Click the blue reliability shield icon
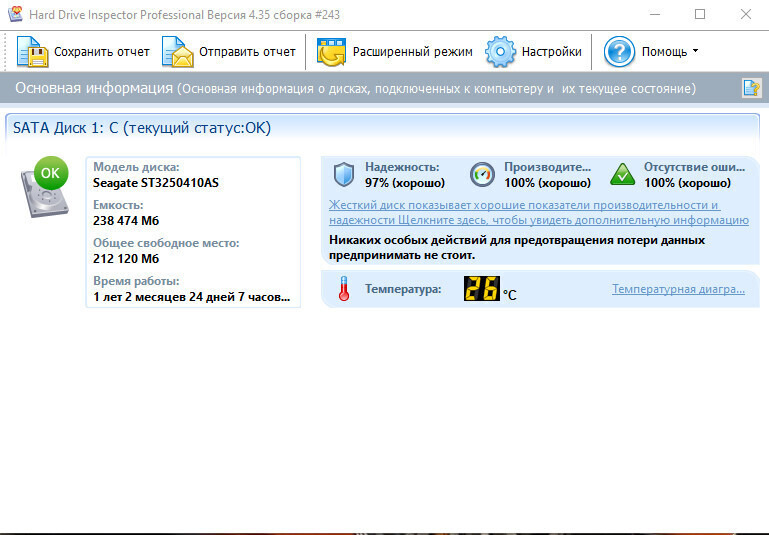The height and width of the screenshot is (535, 769). [x=344, y=175]
